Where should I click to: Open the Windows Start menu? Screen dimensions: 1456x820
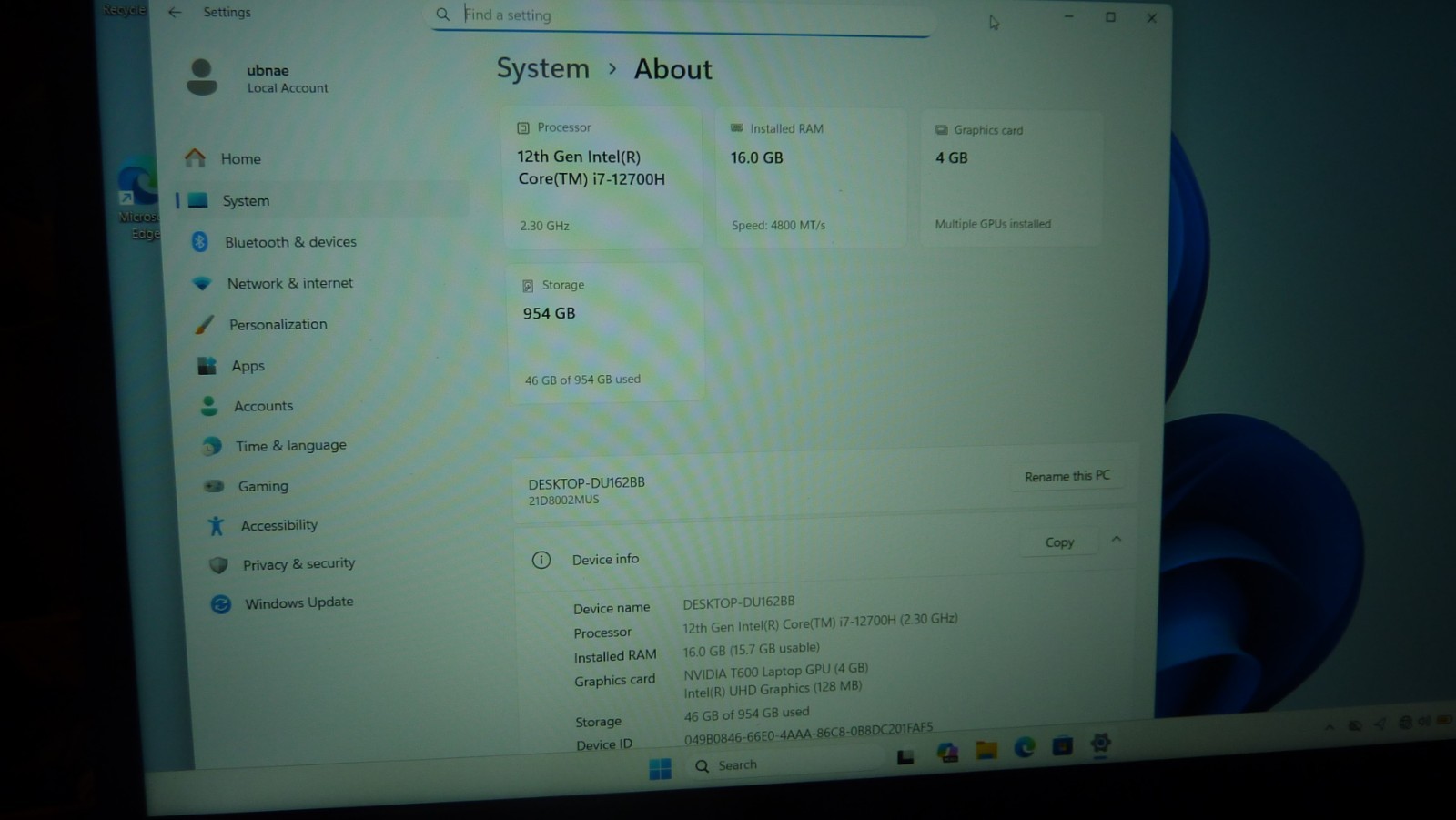tap(661, 769)
